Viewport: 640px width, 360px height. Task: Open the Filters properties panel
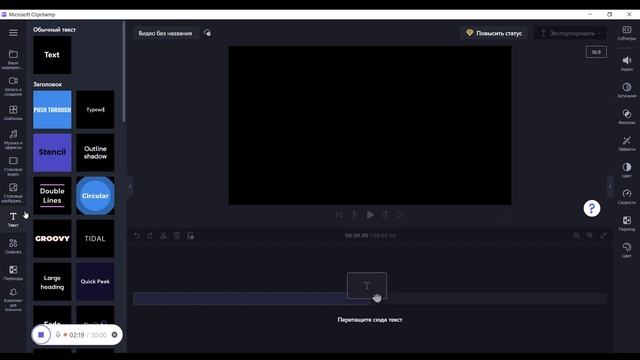[x=627, y=117]
